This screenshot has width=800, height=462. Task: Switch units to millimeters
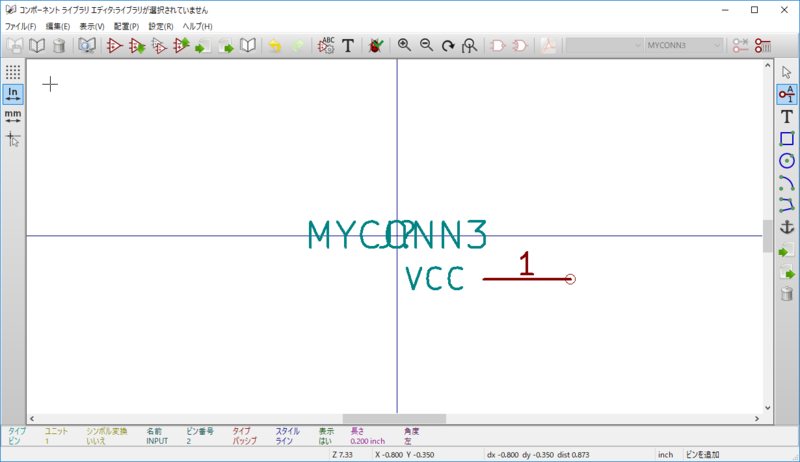point(13,116)
